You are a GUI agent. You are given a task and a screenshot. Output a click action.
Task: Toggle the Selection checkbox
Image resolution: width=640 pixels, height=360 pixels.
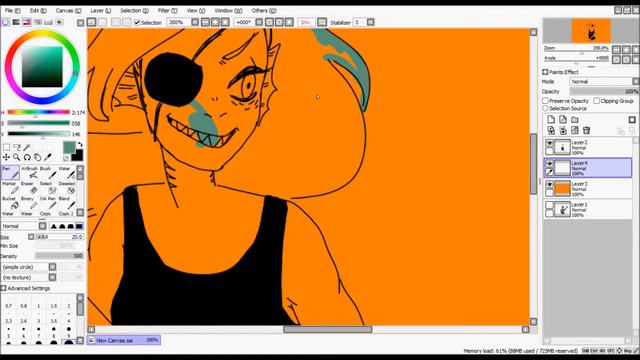[x=137, y=22]
